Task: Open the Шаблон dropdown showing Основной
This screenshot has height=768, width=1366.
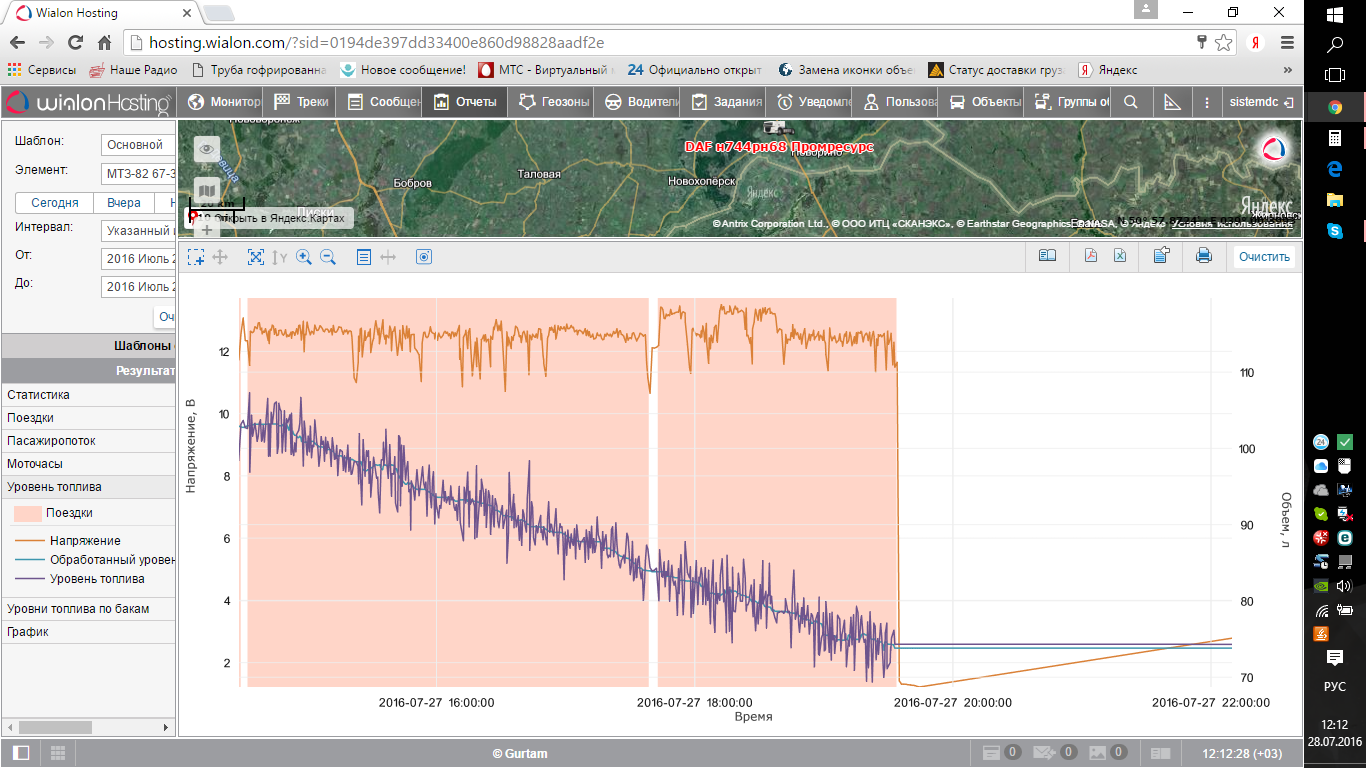Action: point(138,145)
